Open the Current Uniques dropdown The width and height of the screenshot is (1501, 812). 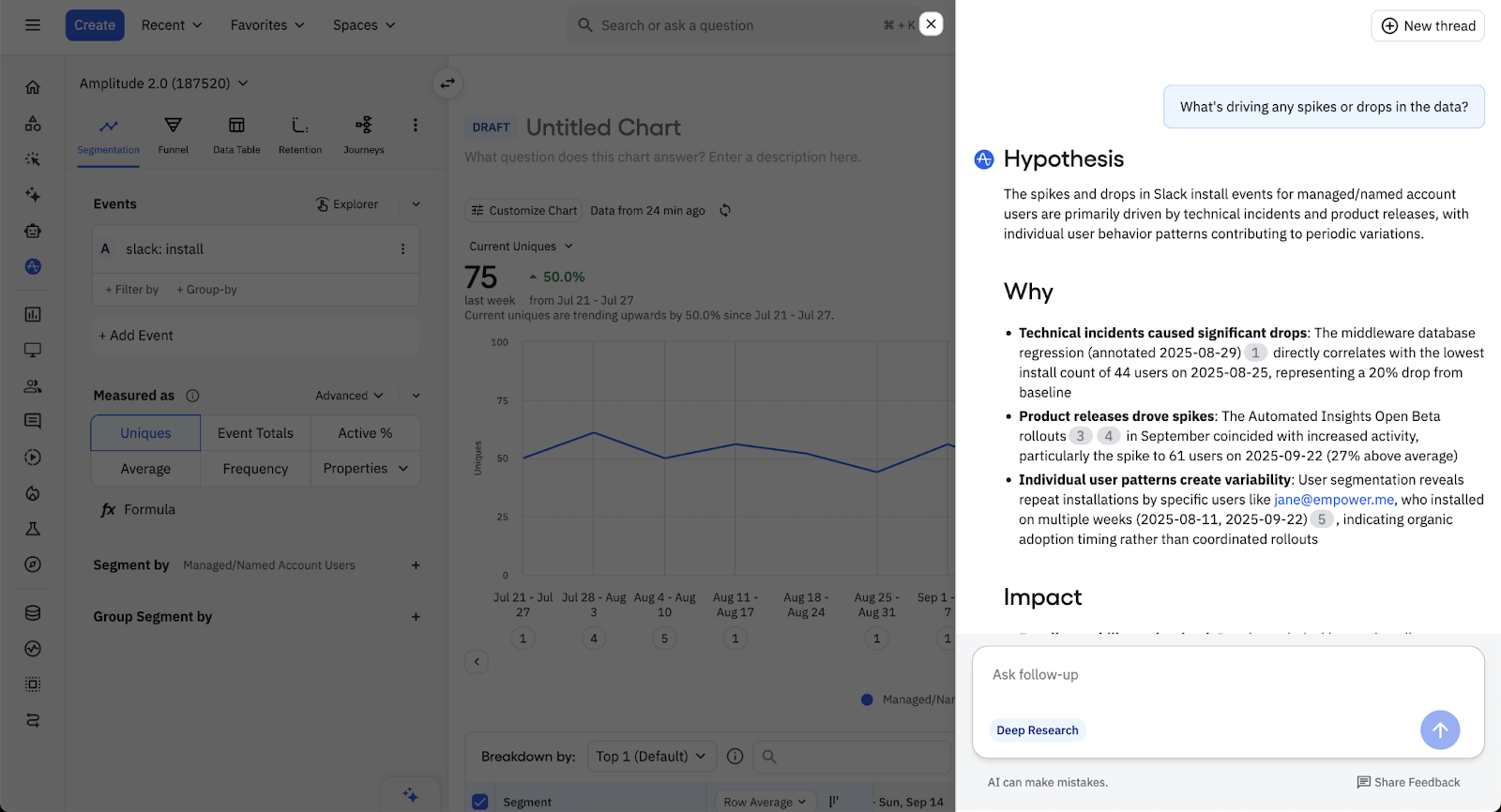click(521, 247)
